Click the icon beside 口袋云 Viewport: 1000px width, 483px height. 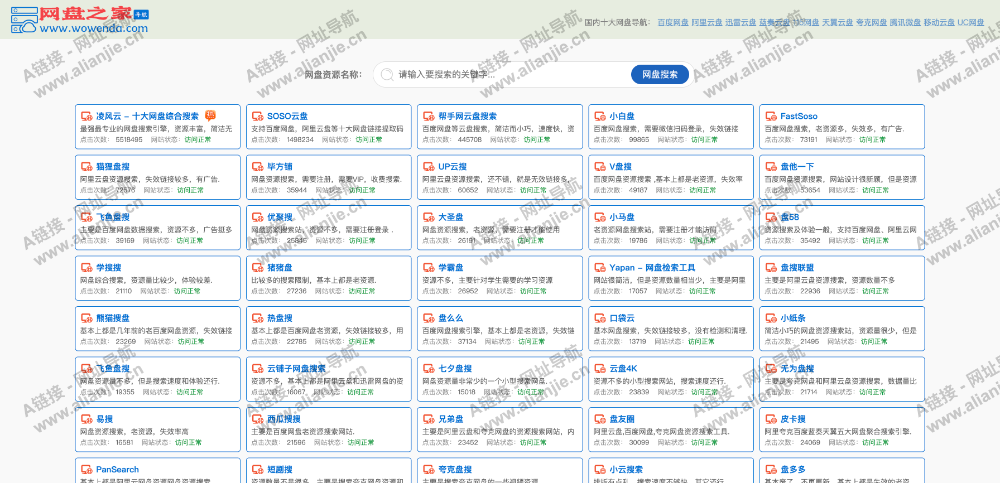[599, 318]
